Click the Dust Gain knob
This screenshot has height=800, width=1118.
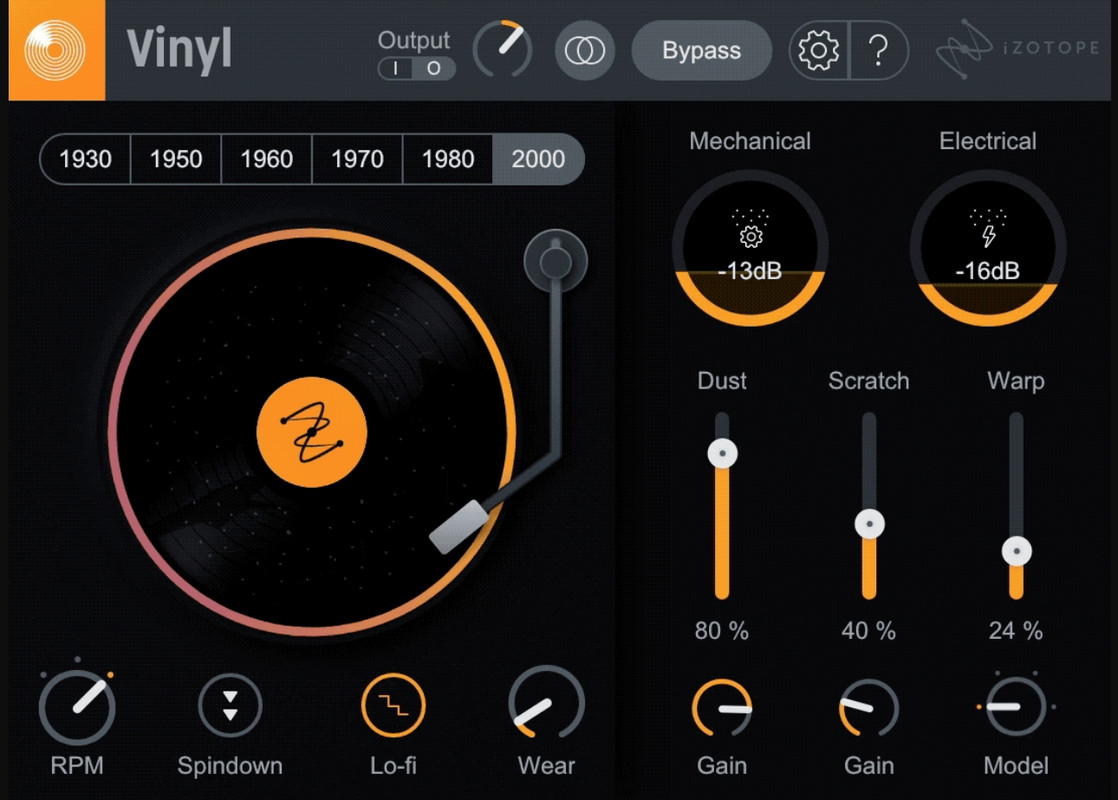pyautogui.click(x=722, y=708)
